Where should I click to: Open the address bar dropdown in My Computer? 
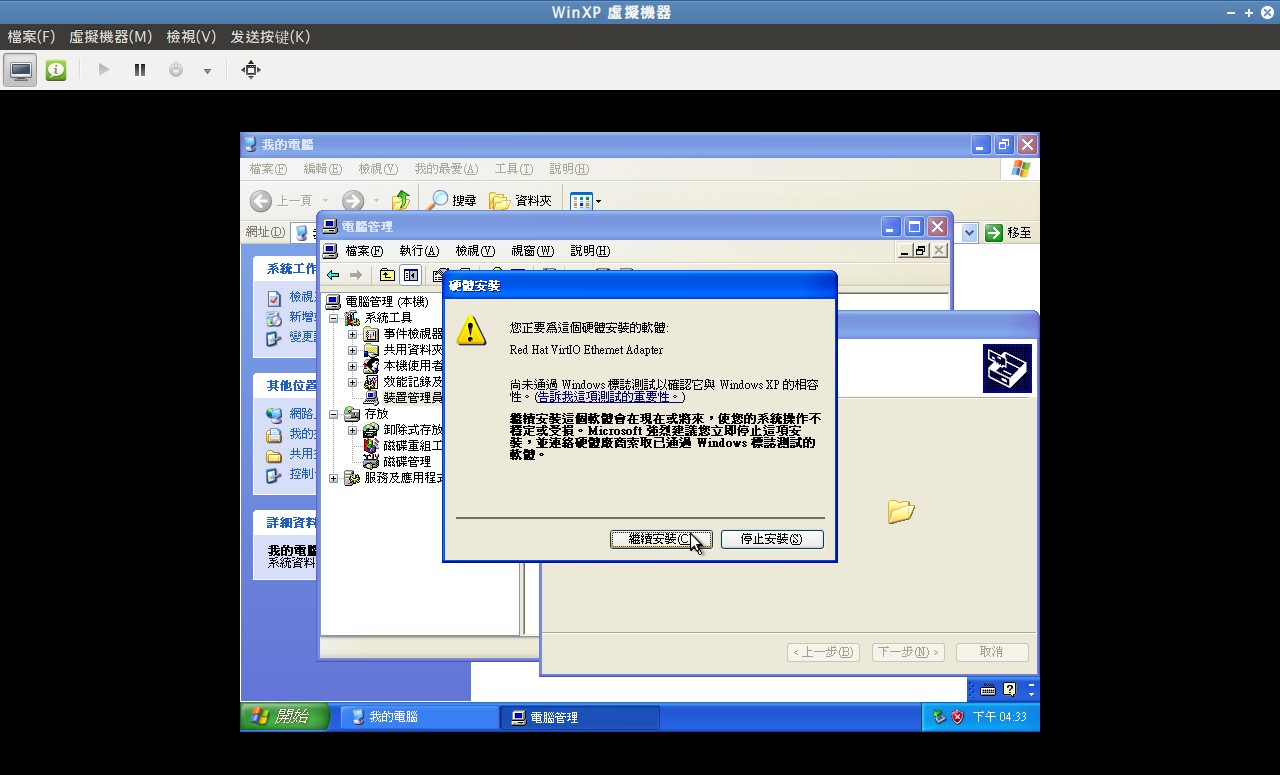coord(969,232)
